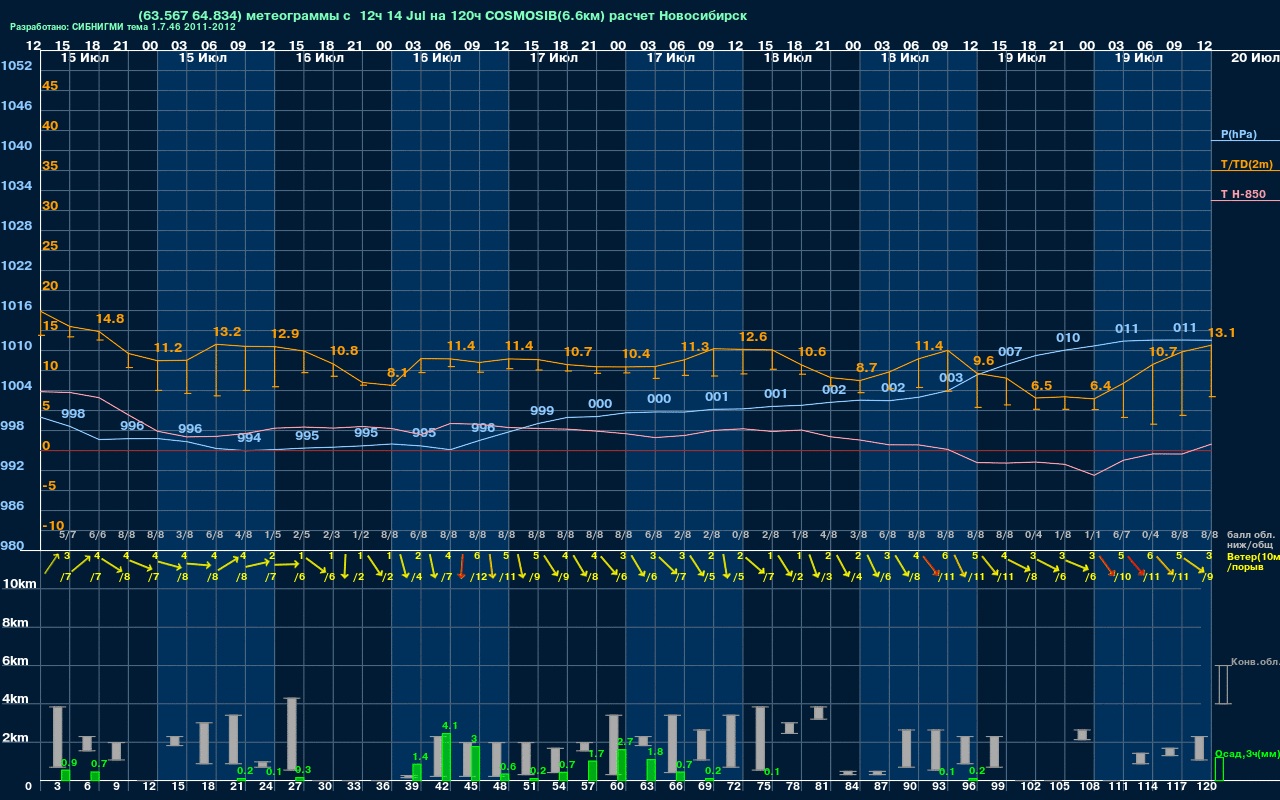The height and width of the screenshot is (800, 1280).
Task: Click the 14.8 temperature value
Action: click(110, 319)
